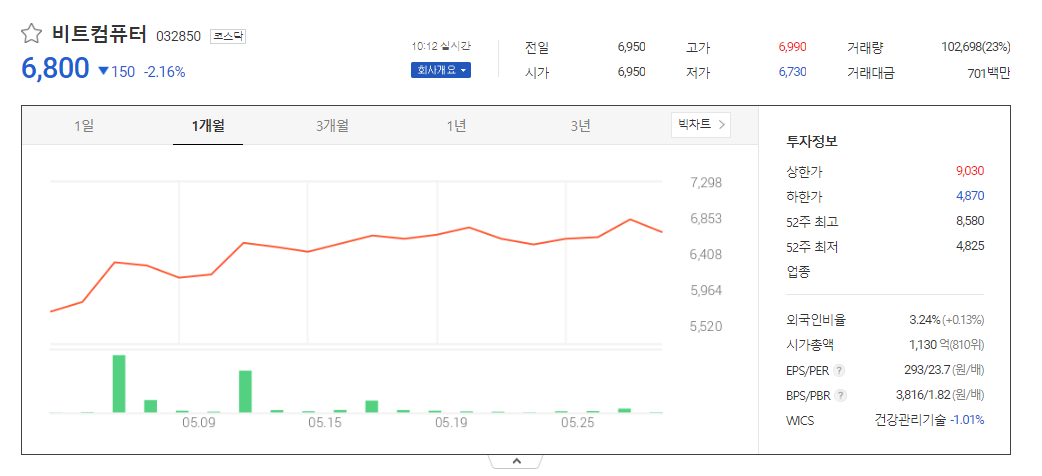Click the BPS/PBR help question icon
The width and height of the screenshot is (1042, 476).
(841, 396)
